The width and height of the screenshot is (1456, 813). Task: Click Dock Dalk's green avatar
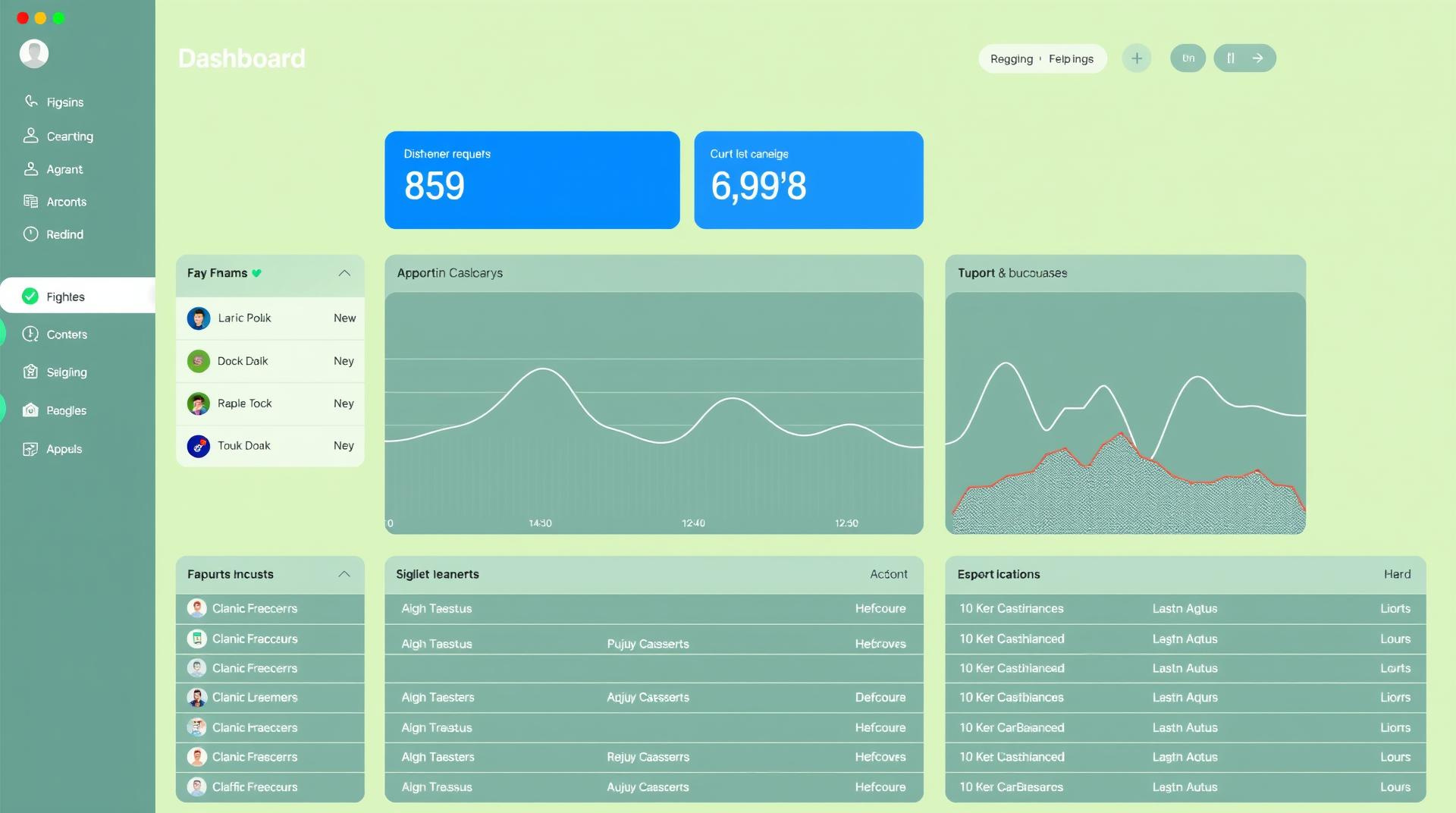(x=199, y=361)
